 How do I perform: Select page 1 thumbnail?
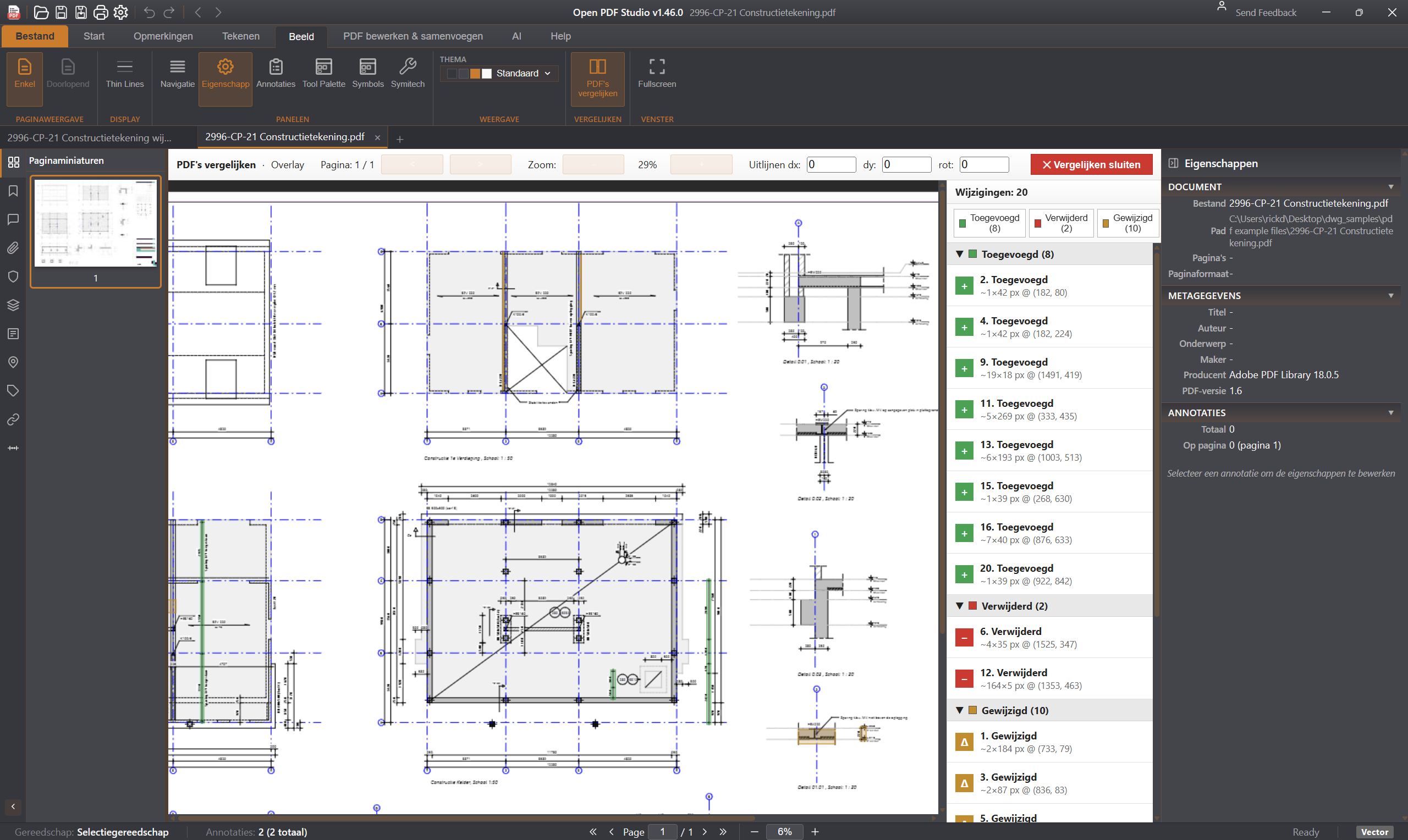[96, 231]
